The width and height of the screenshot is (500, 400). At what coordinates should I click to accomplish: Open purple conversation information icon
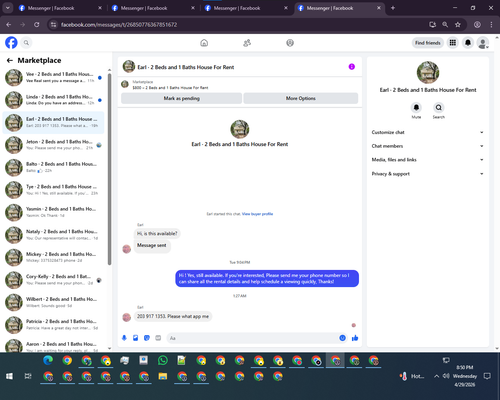[x=352, y=67]
